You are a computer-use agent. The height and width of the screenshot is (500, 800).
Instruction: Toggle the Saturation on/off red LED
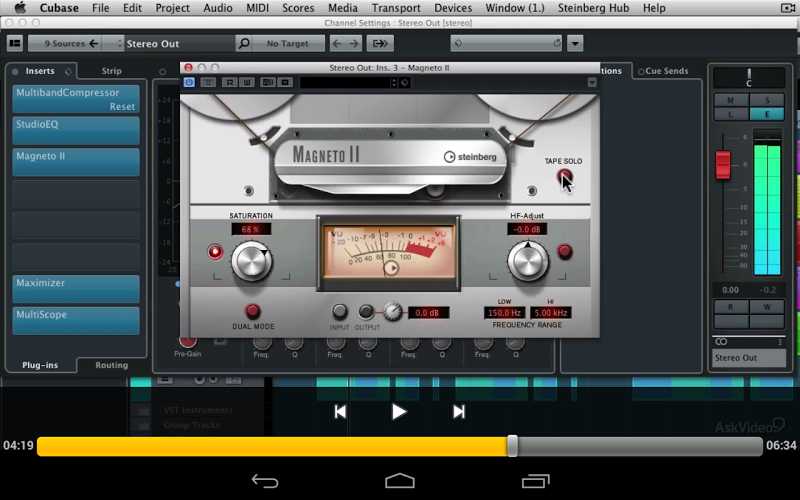[x=215, y=252]
